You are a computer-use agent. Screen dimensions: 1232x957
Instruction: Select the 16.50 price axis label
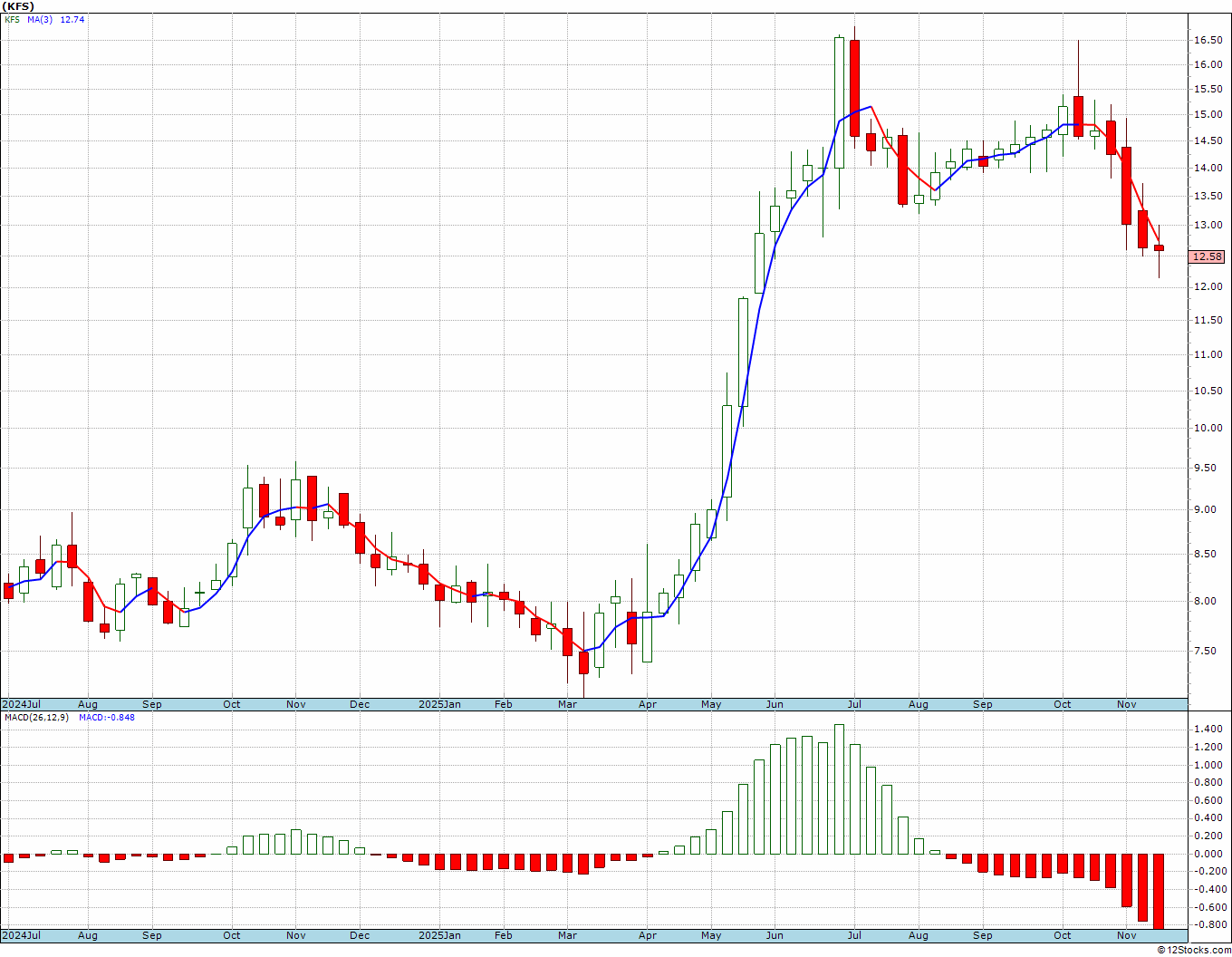[1208, 40]
